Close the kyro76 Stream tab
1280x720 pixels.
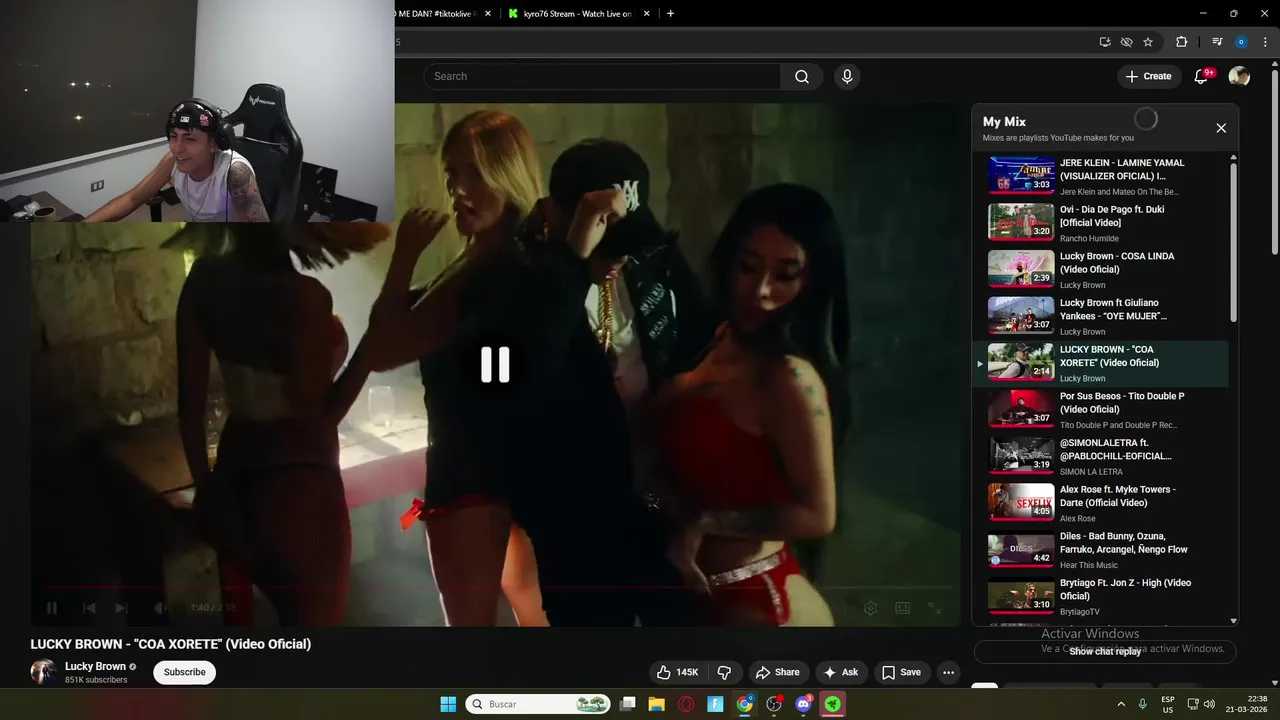click(647, 14)
